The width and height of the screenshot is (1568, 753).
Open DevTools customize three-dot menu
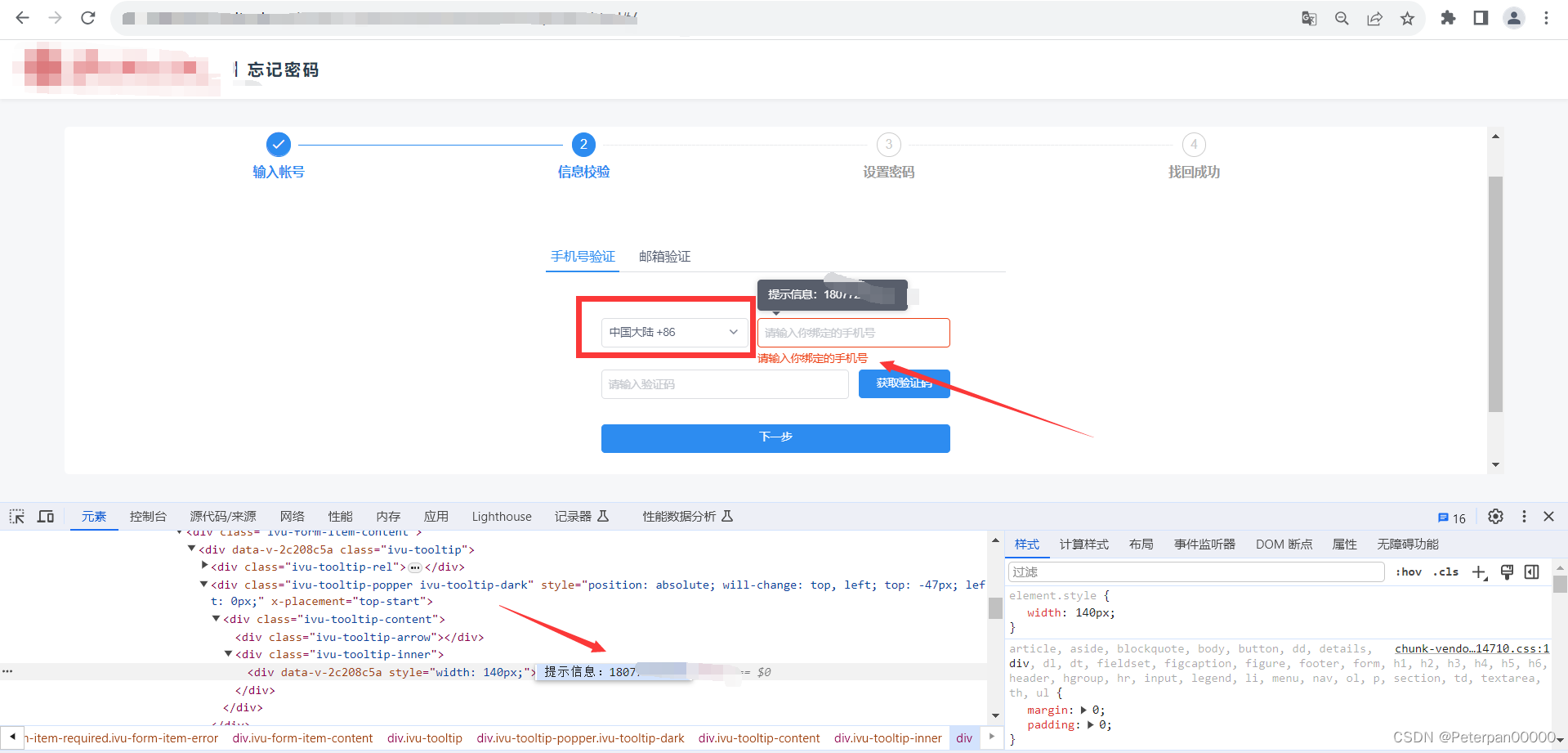pos(1524,517)
